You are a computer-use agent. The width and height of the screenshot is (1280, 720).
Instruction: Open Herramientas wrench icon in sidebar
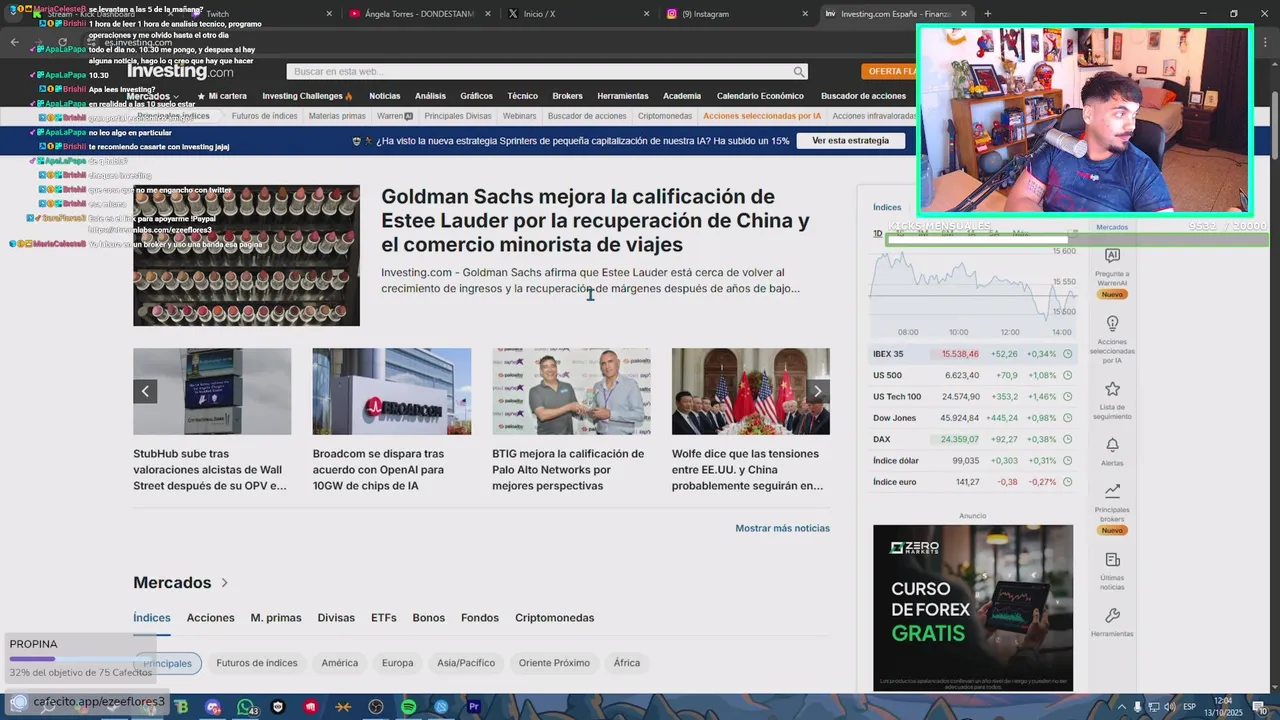pos(1112,616)
